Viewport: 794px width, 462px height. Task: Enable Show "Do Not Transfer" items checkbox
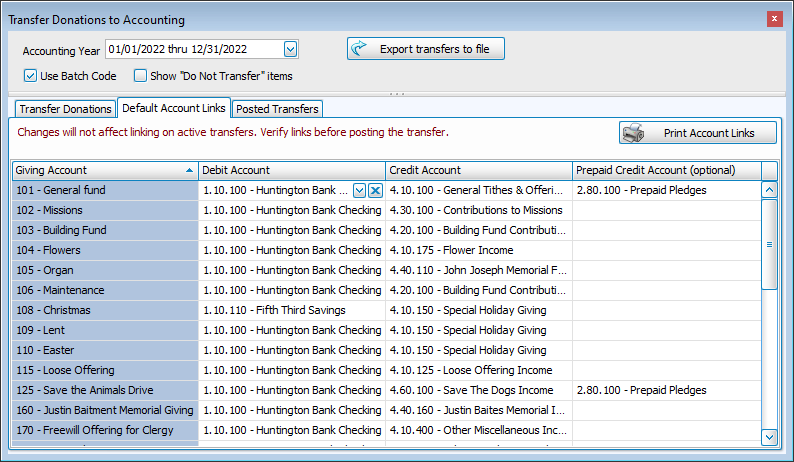141,75
